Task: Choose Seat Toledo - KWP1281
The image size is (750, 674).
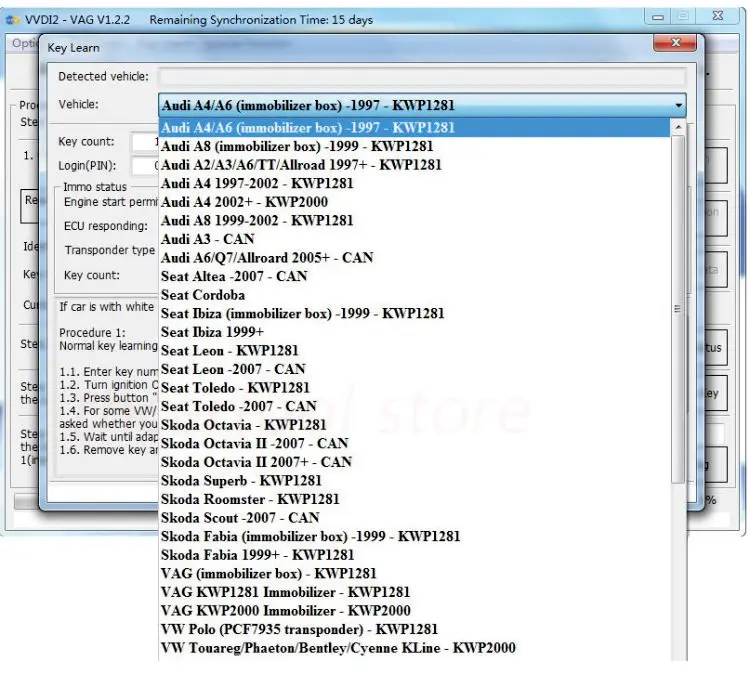Action: pyautogui.click(x=415, y=388)
